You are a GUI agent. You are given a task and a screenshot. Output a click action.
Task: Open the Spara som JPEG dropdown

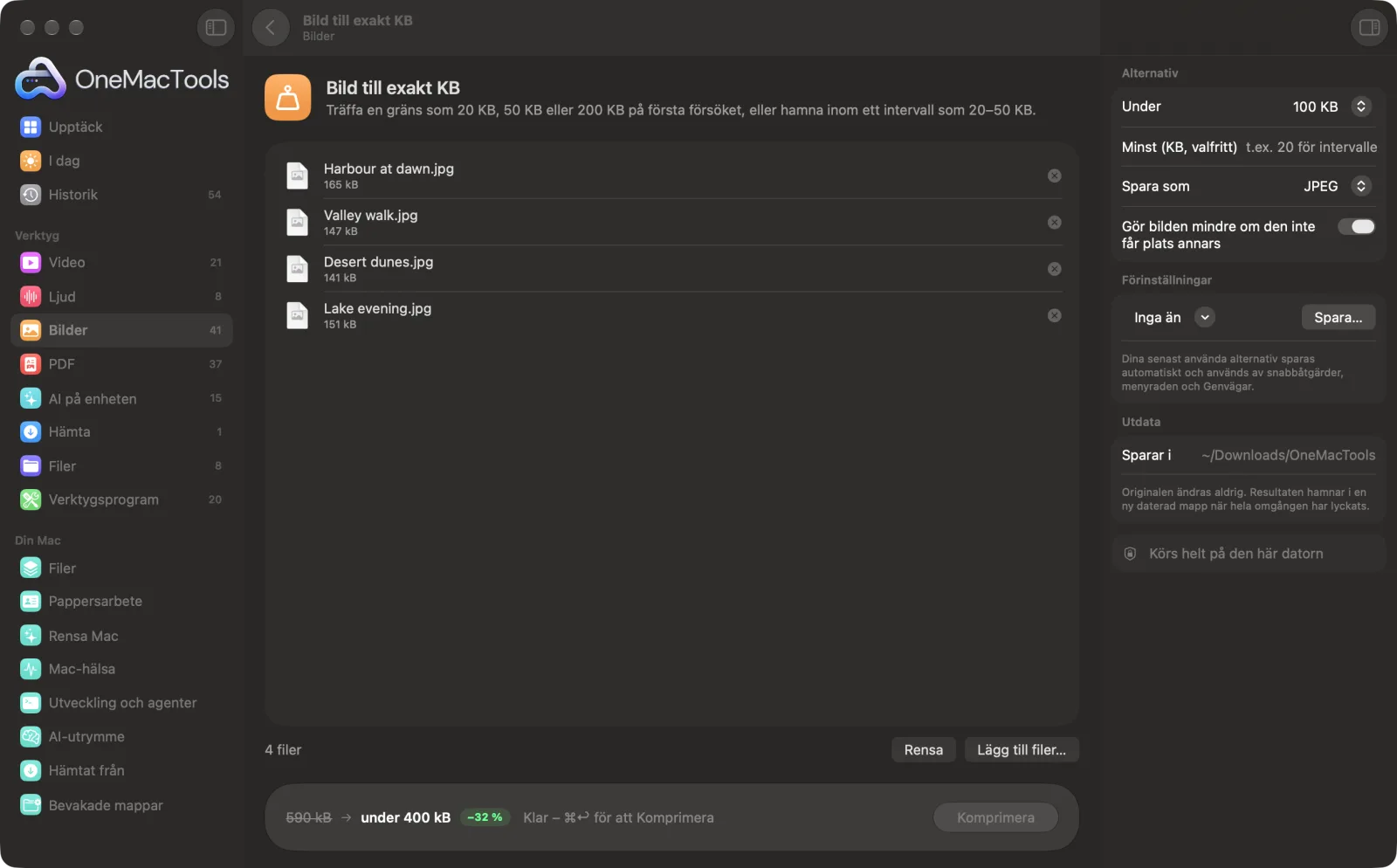click(x=1360, y=186)
